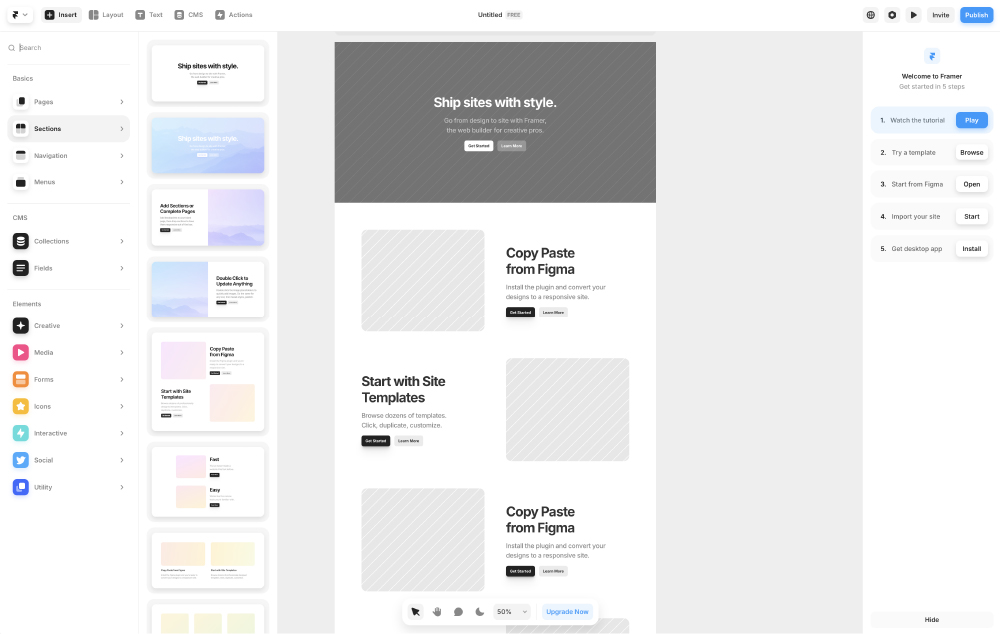Click the Fields icon
This screenshot has width=1001, height=634.
coord(21,268)
